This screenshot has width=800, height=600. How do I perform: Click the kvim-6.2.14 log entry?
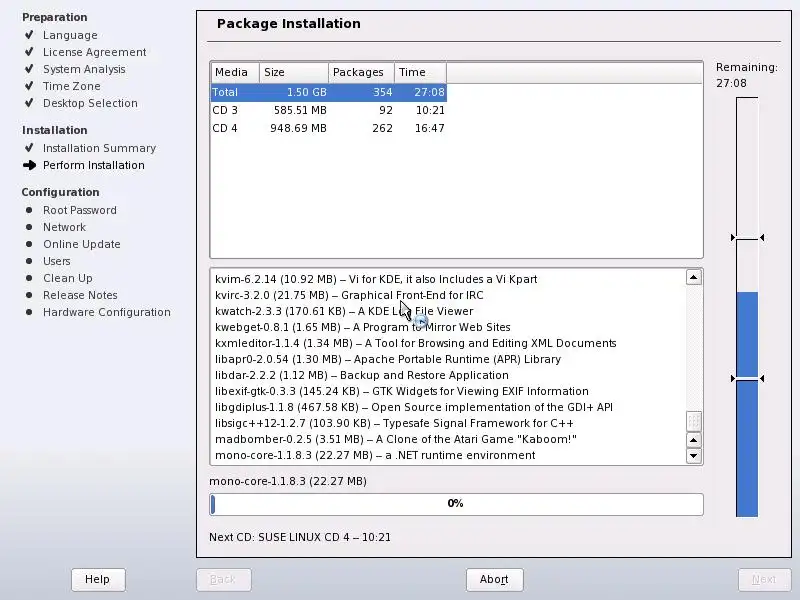376,279
